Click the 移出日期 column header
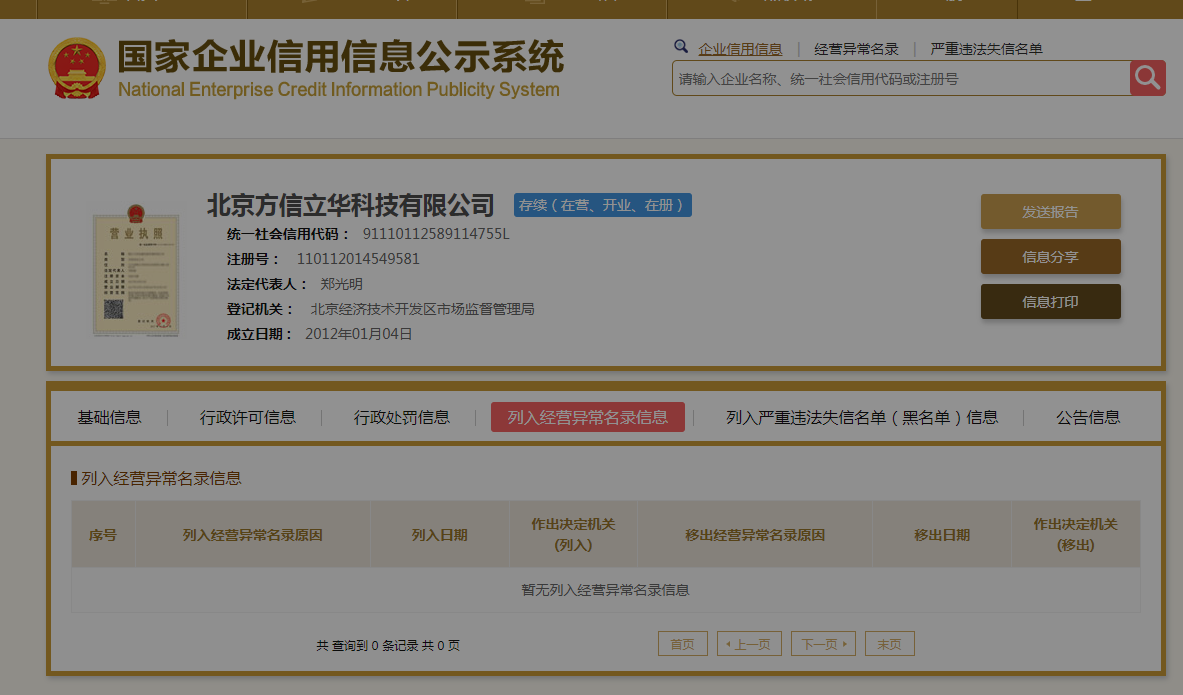 [942, 534]
